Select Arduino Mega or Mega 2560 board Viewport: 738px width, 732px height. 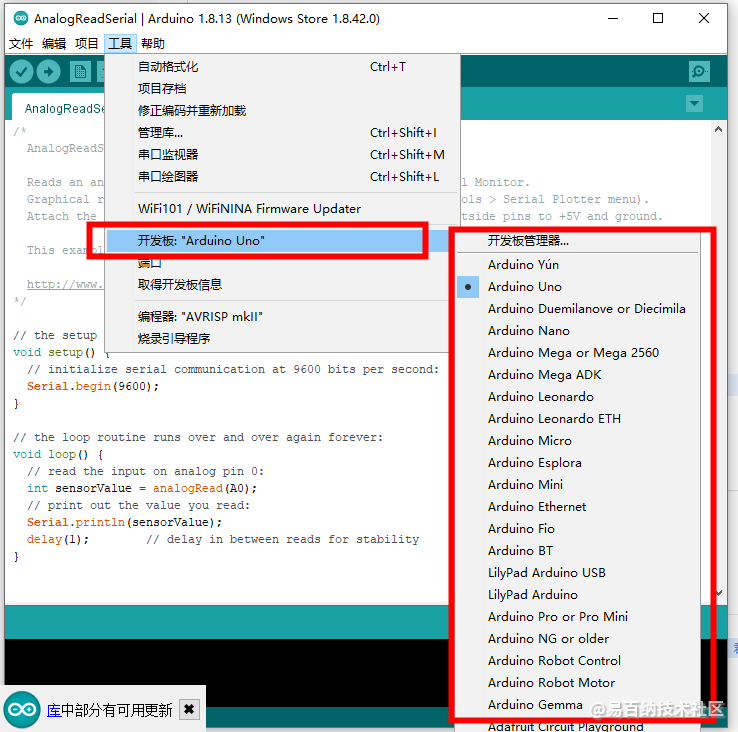coord(578,353)
